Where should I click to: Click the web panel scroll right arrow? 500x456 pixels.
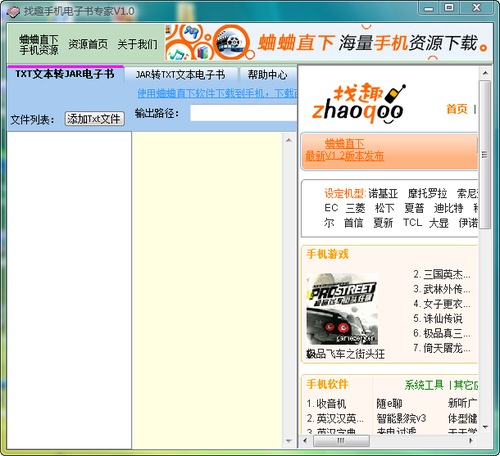(x=471, y=440)
